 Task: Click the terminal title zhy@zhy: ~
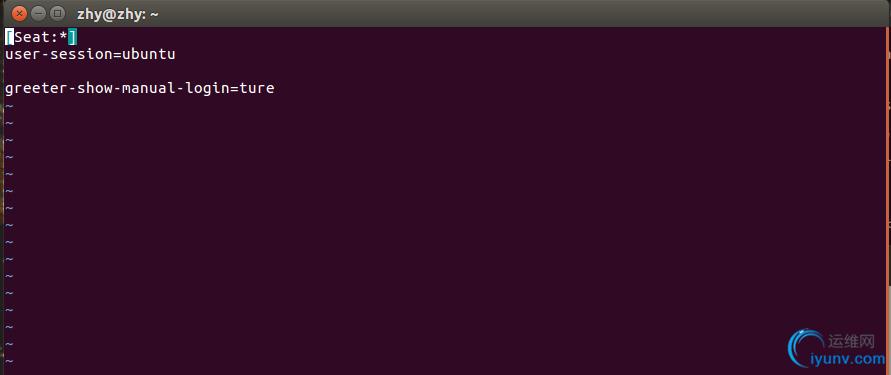[118, 14]
